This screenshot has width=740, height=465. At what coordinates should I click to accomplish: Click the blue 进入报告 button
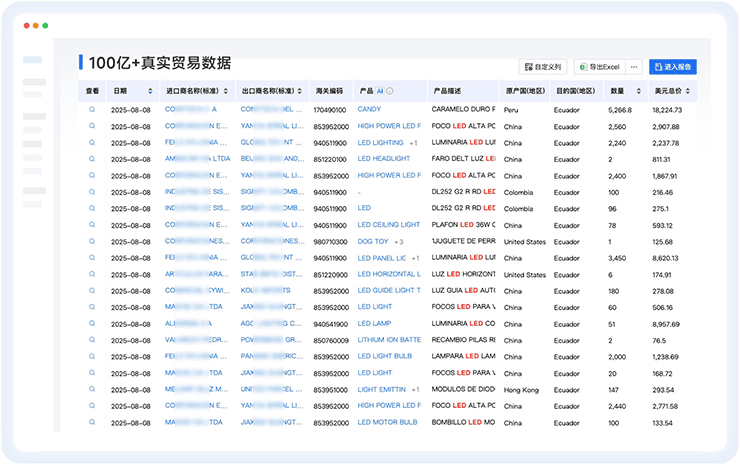(672, 67)
